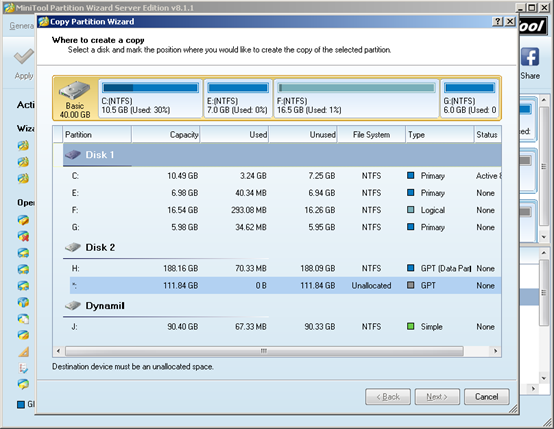Select the J: 90.40 GB simple volume row
The image size is (554, 429).
pos(285,327)
